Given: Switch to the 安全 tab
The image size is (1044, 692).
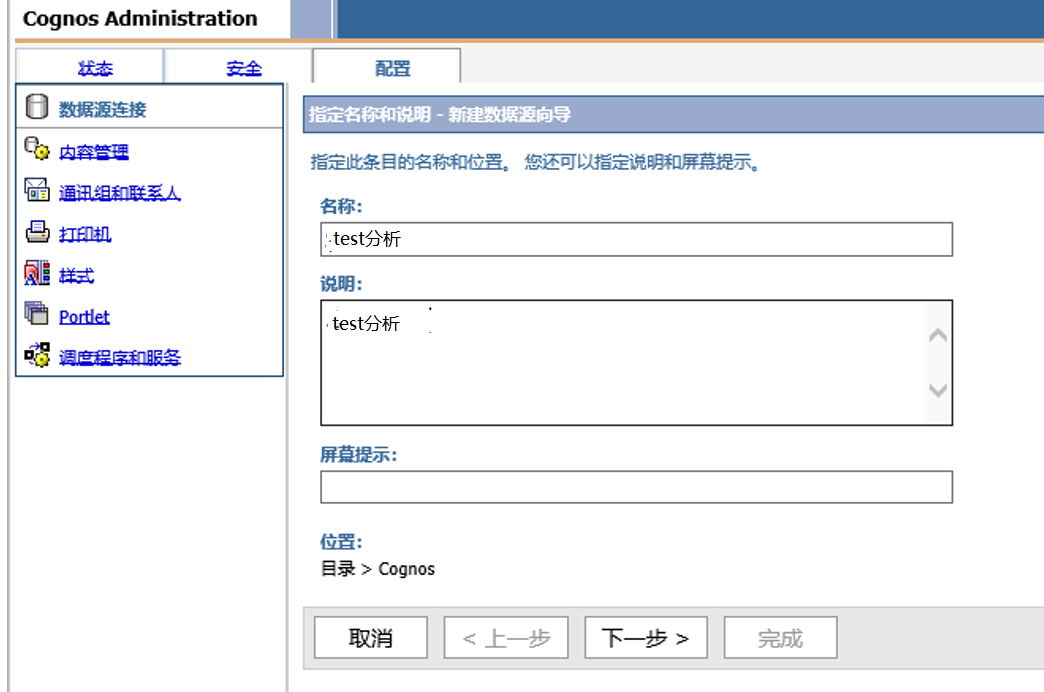Looking at the screenshot, I should (x=242, y=67).
